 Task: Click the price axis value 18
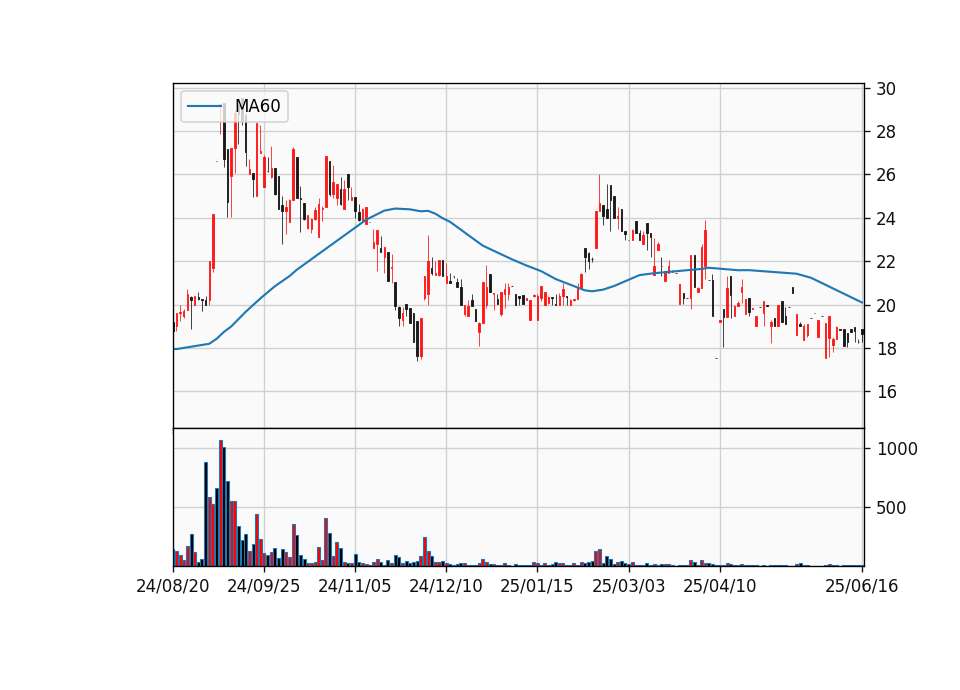tap(886, 348)
